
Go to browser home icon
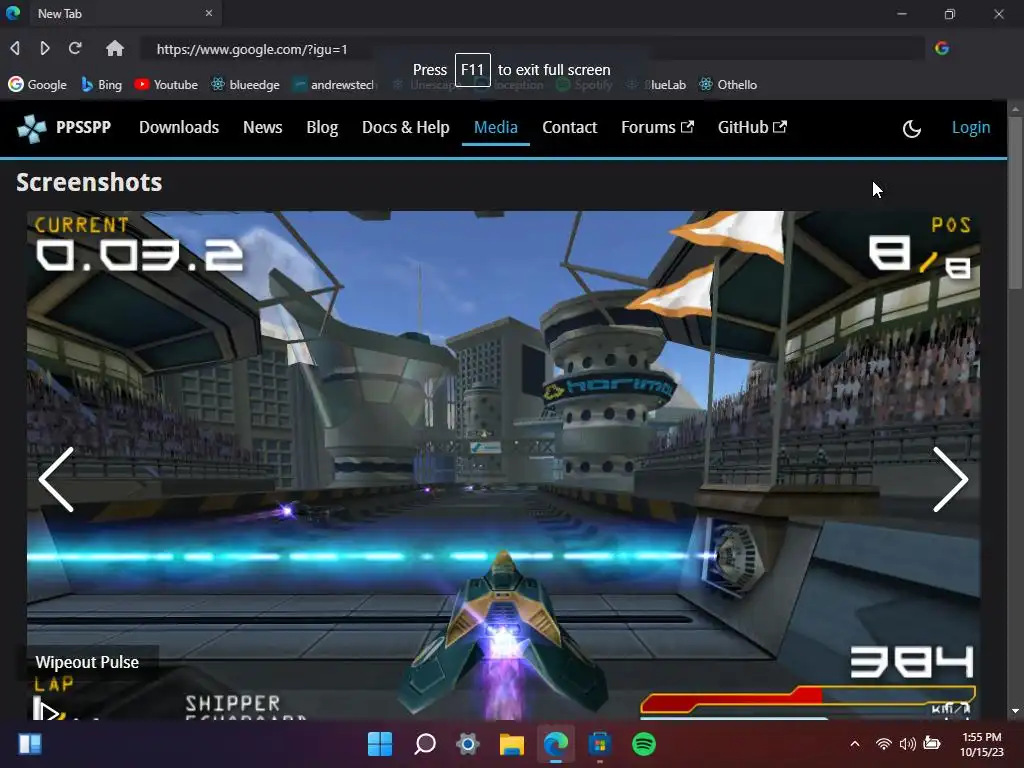click(x=115, y=48)
